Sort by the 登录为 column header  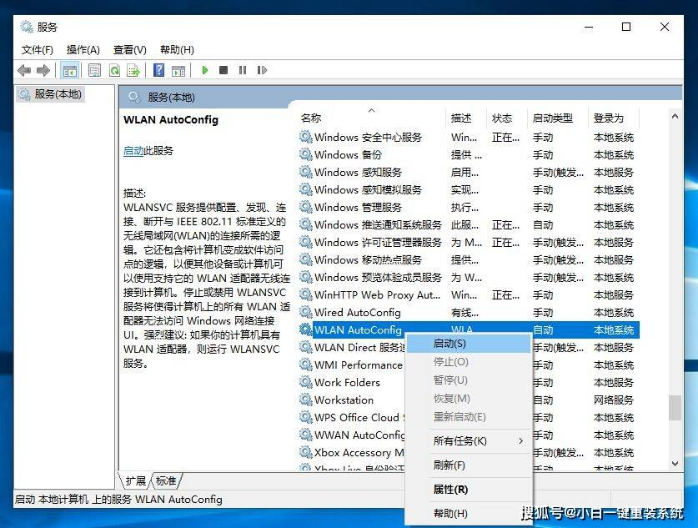point(614,118)
